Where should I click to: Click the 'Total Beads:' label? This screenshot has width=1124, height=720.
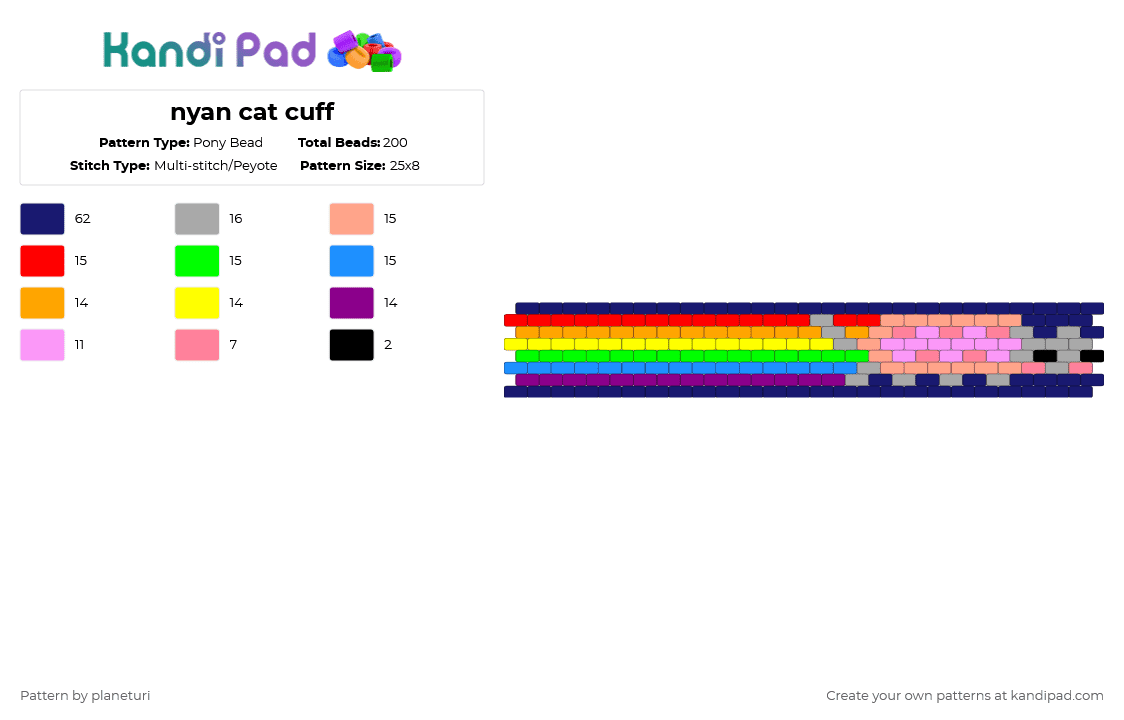coord(339,143)
